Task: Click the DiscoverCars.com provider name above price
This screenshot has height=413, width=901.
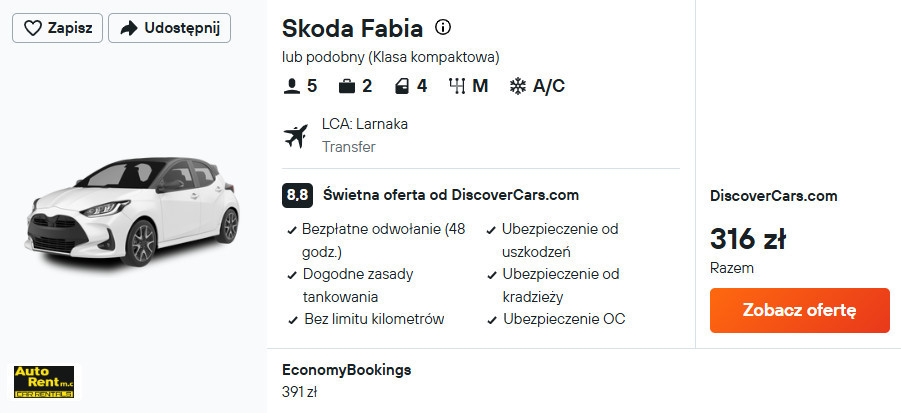Action: pos(773,196)
